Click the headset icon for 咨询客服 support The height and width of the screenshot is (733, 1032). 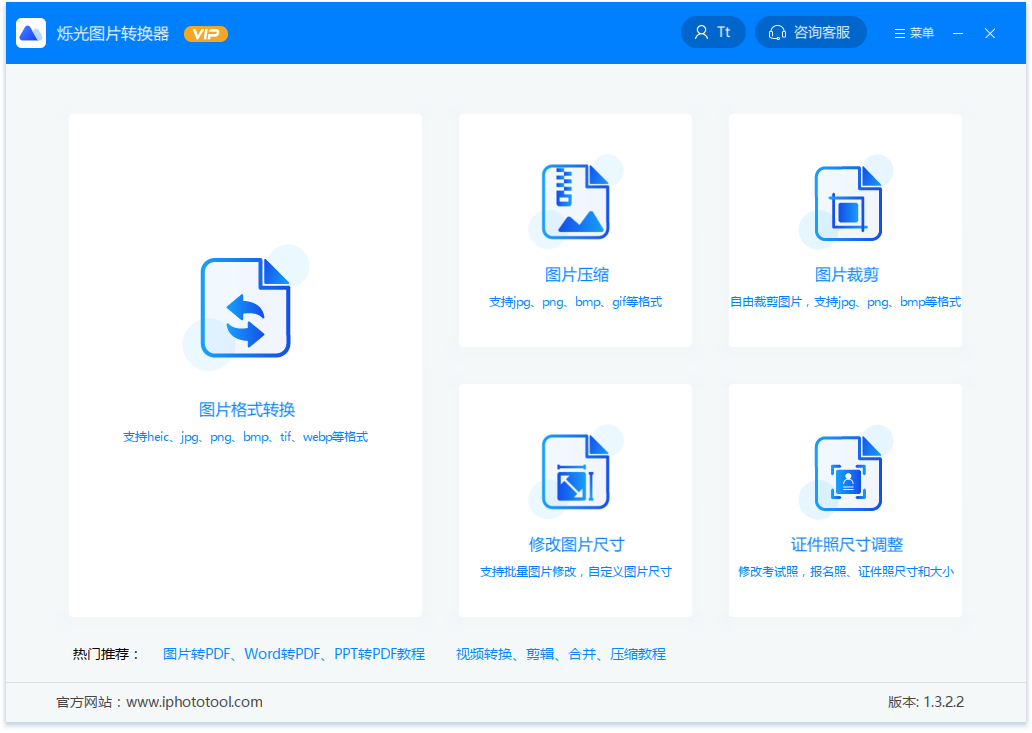pos(778,31)
